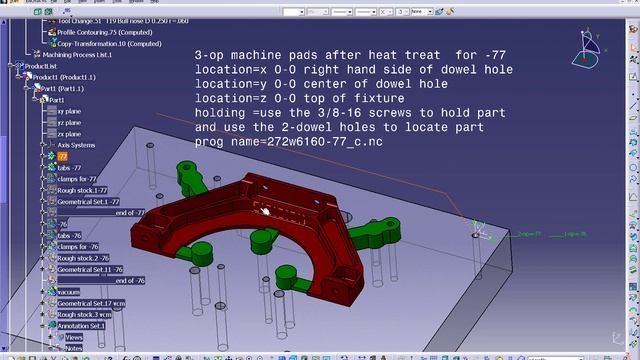This screenshot has height=360, width=640.
Task: Expand the -77 body node
Action: [42, 156]
